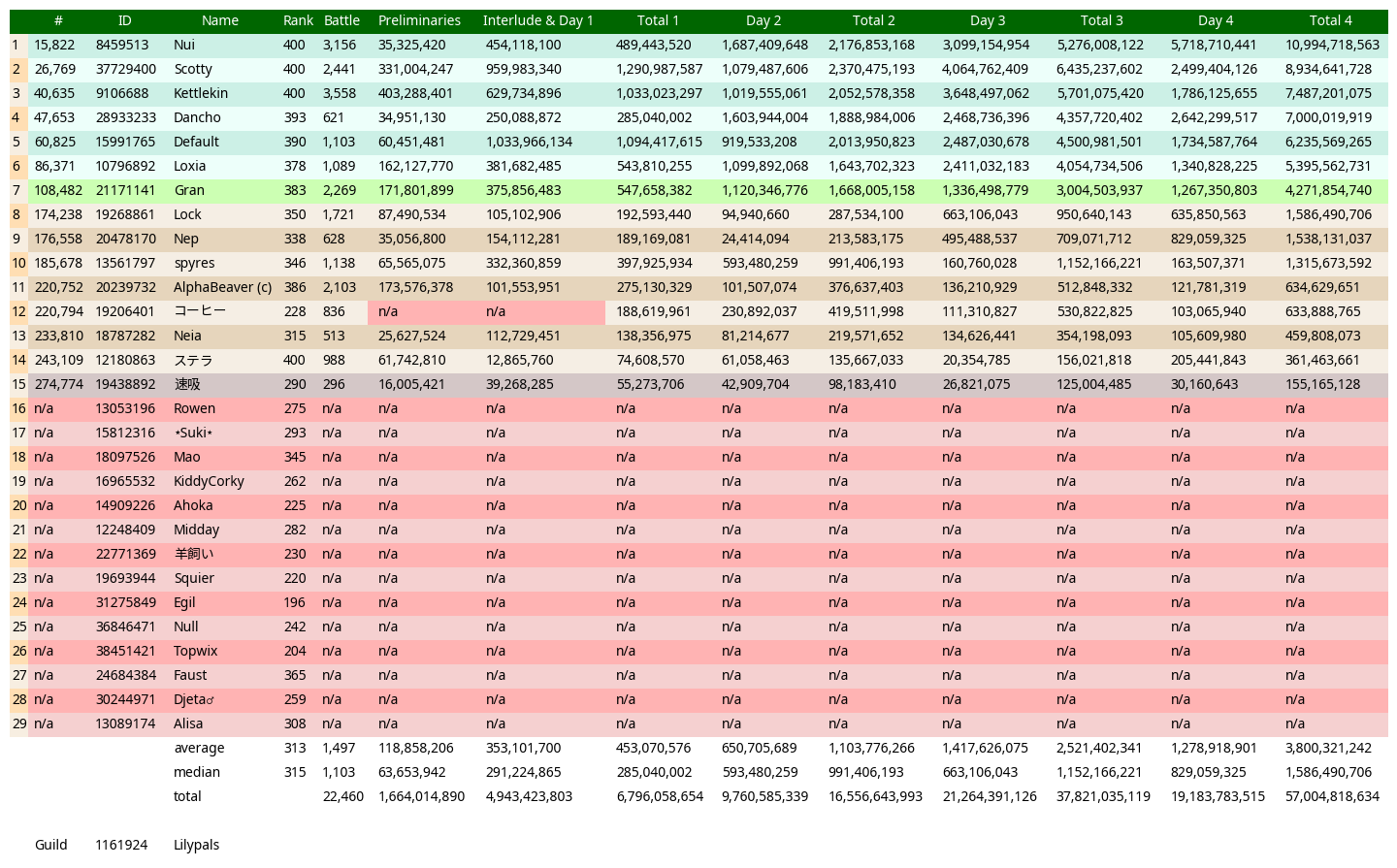Click the name cell "Kettlekin"
Screen dimensions: 1397x868
tap(201, 93)
